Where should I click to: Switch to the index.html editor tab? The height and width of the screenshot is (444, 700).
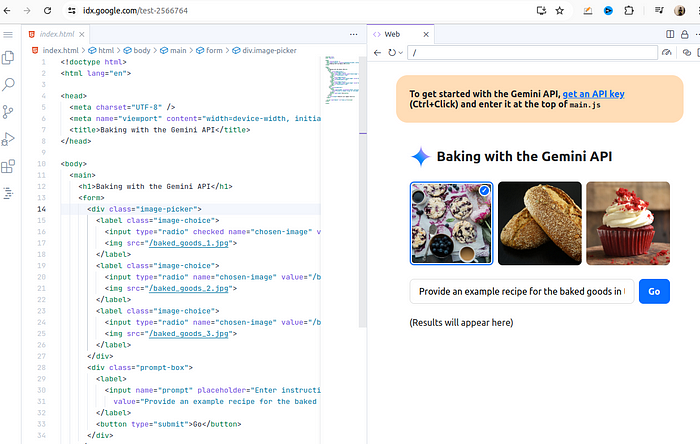[57, 34]
